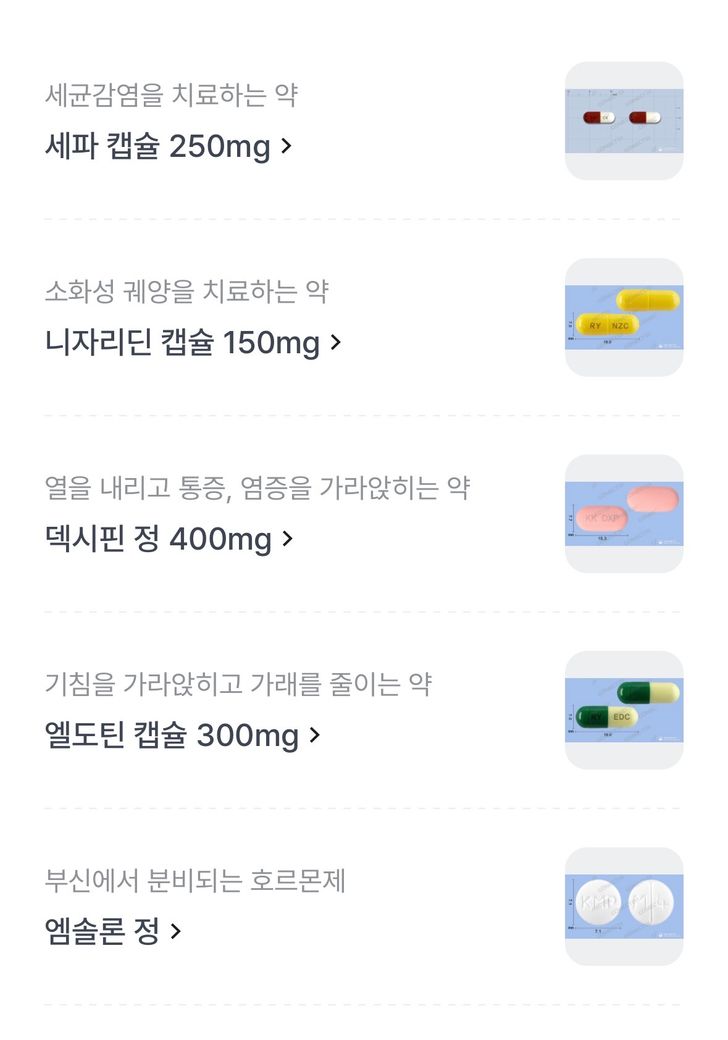This screenshot has height=1040, width=728.
Task: Tap the 기침을 가라앉히고 가래를 줄이는 약 text
Action: point(238,685)
